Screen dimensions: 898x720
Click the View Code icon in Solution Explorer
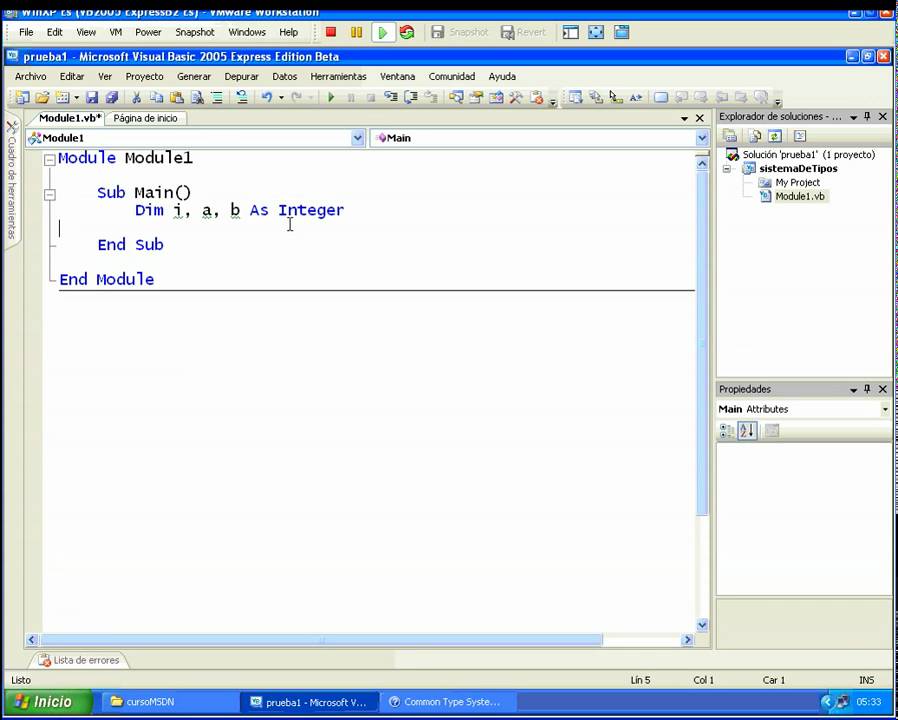tap(799, 136)
